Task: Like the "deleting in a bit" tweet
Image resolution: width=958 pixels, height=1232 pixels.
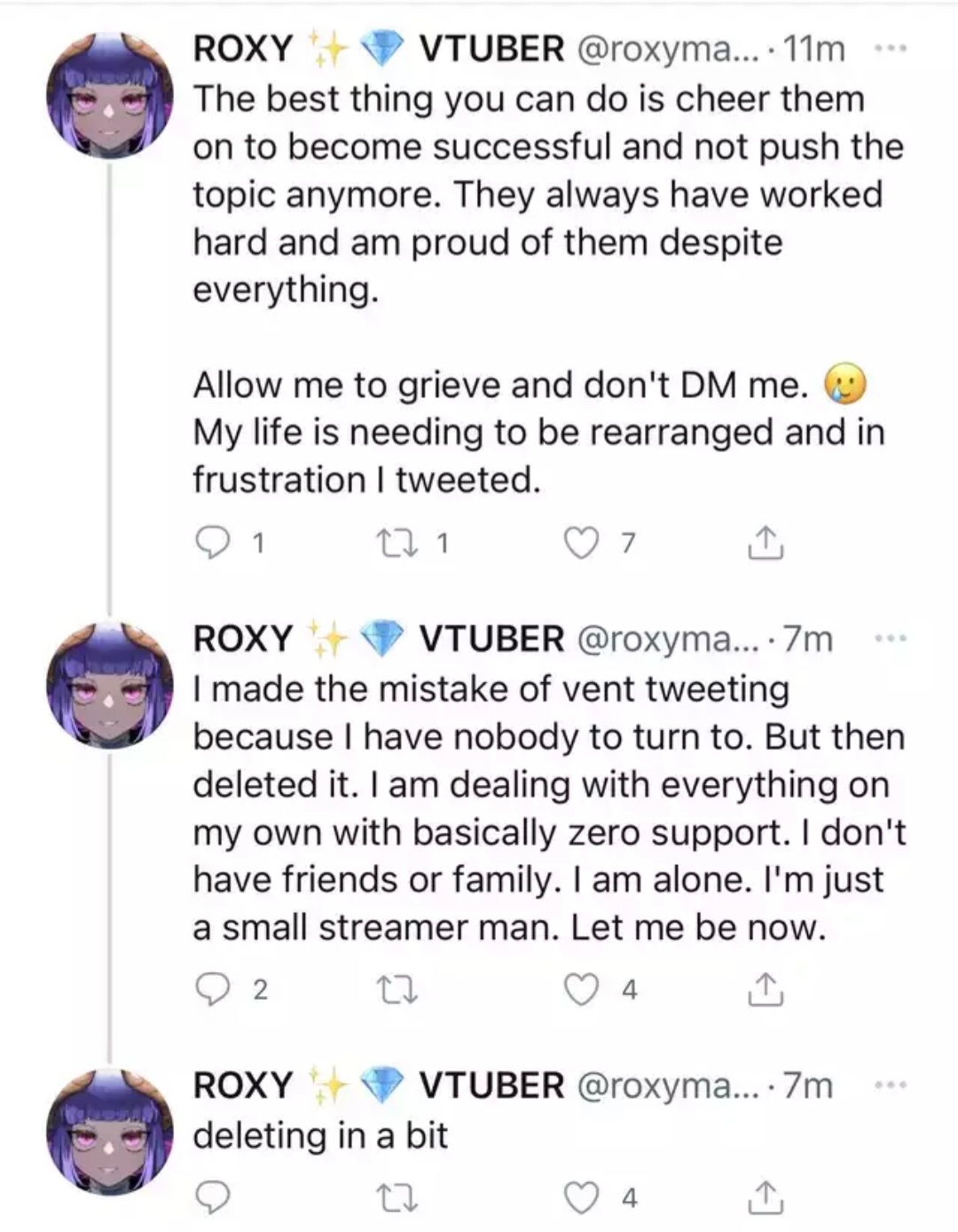Action: (582, 1198)
